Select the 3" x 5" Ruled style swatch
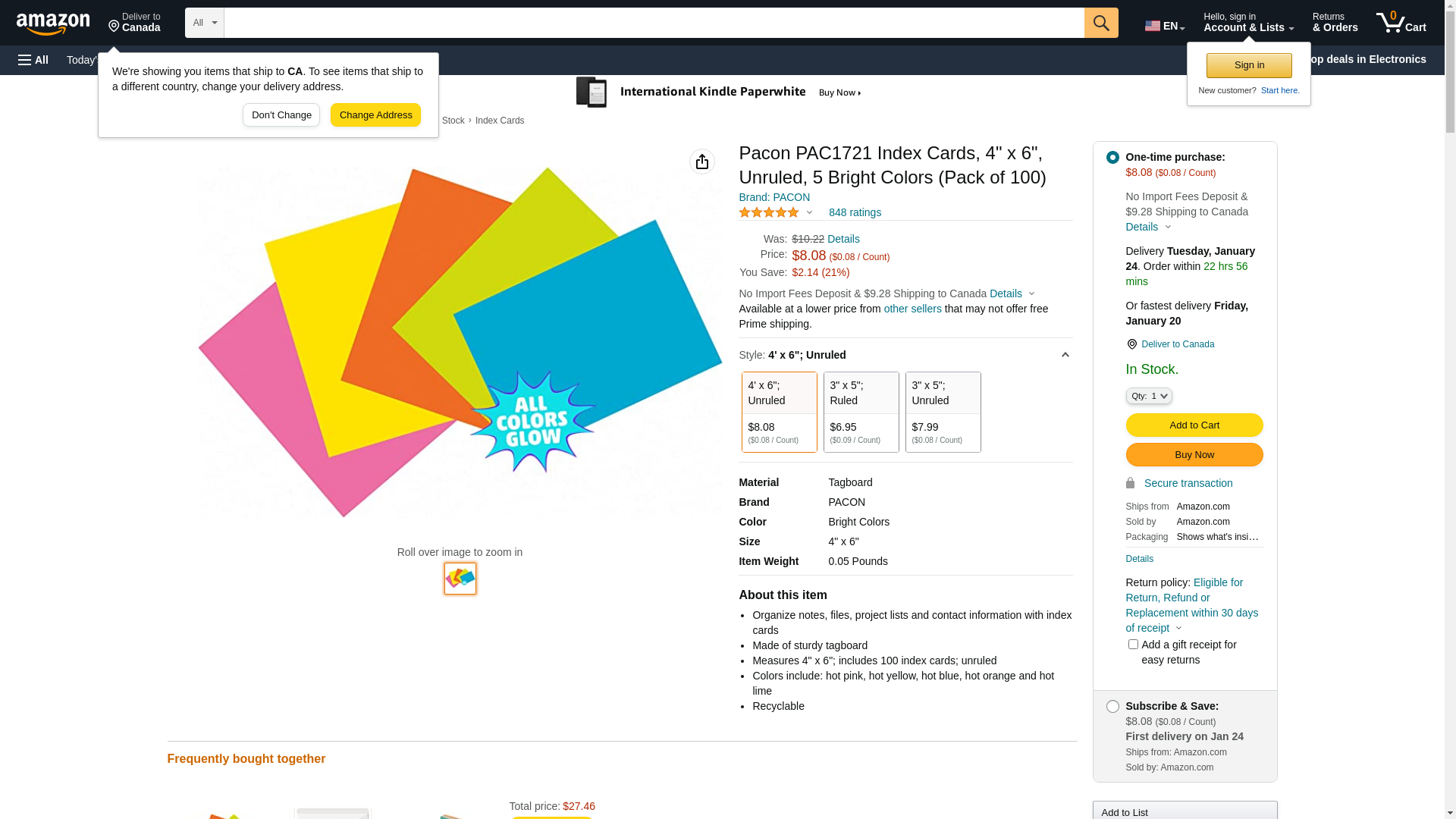 [x=861, y=412]
